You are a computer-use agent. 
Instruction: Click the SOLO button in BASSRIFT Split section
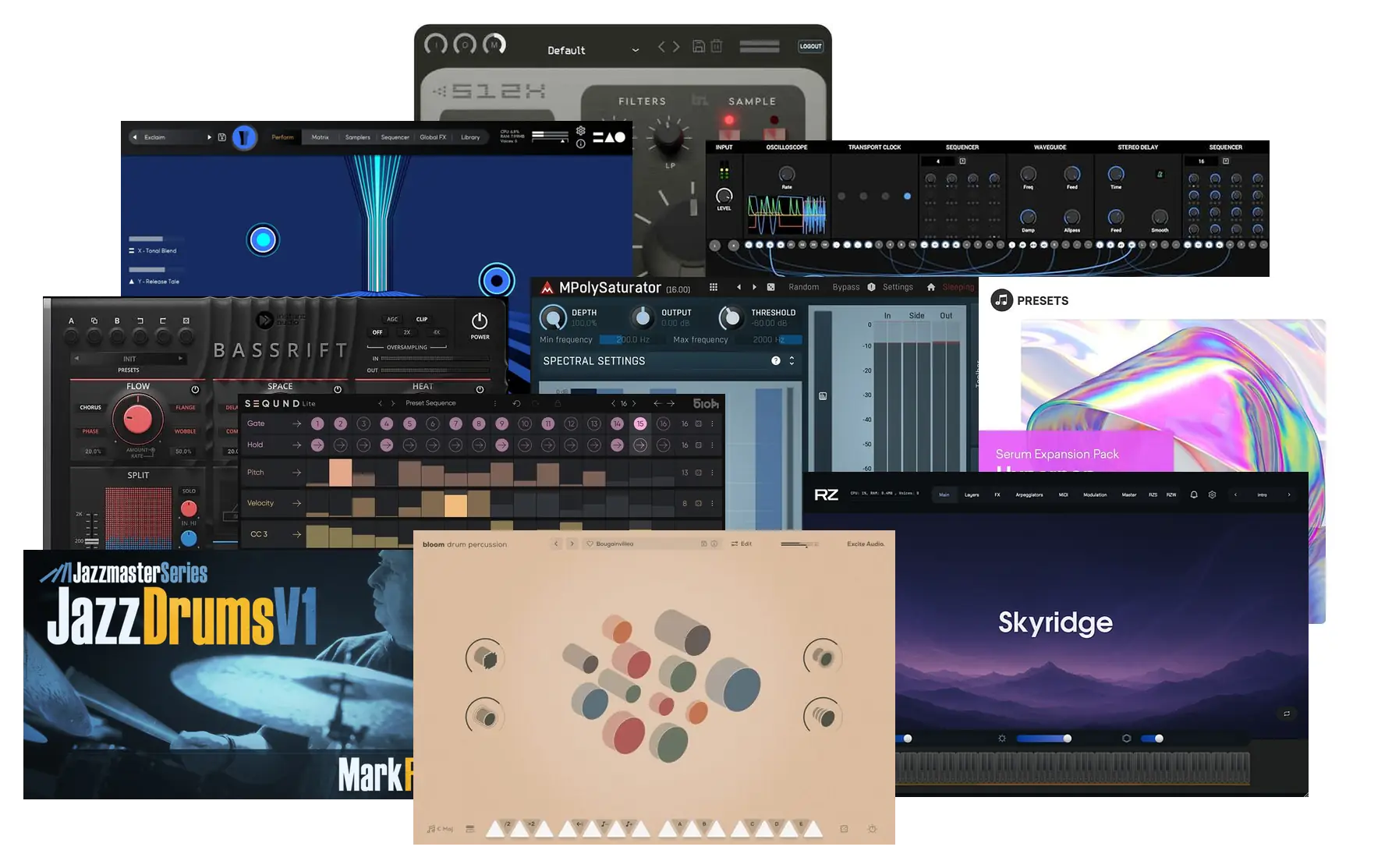click(x=189, y=491)
